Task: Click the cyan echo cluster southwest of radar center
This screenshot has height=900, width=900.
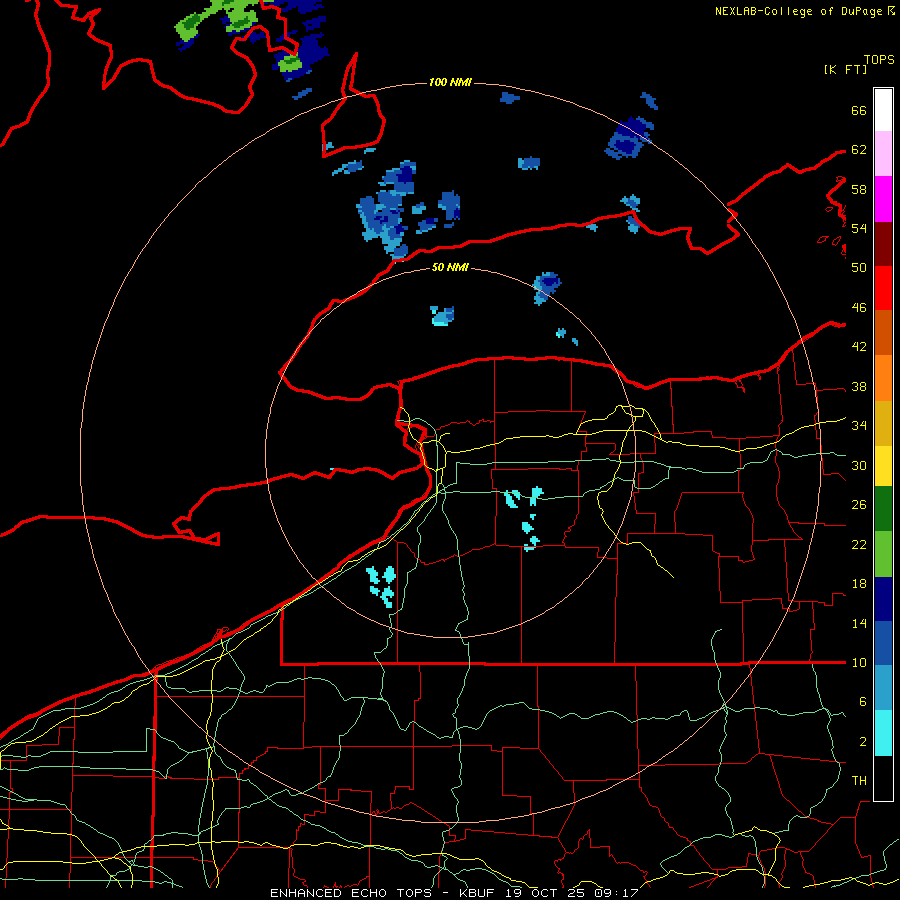Action: [x=382, y=586]
